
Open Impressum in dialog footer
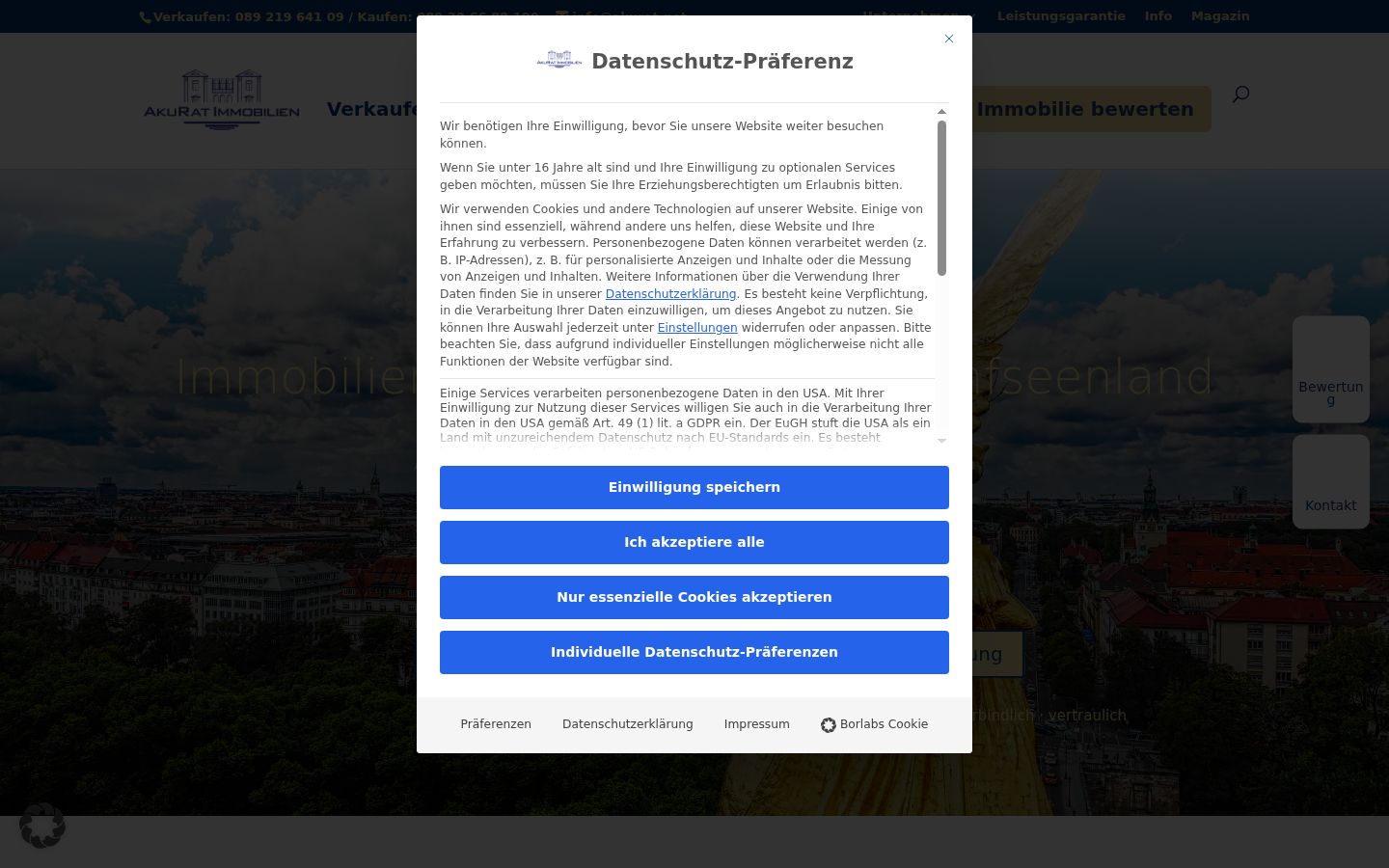pos(757,724)
